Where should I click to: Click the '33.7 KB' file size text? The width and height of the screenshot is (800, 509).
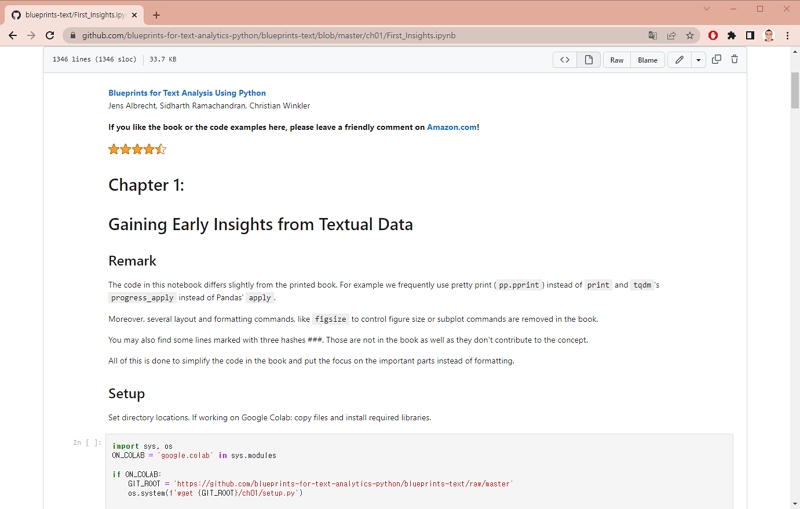163,59
